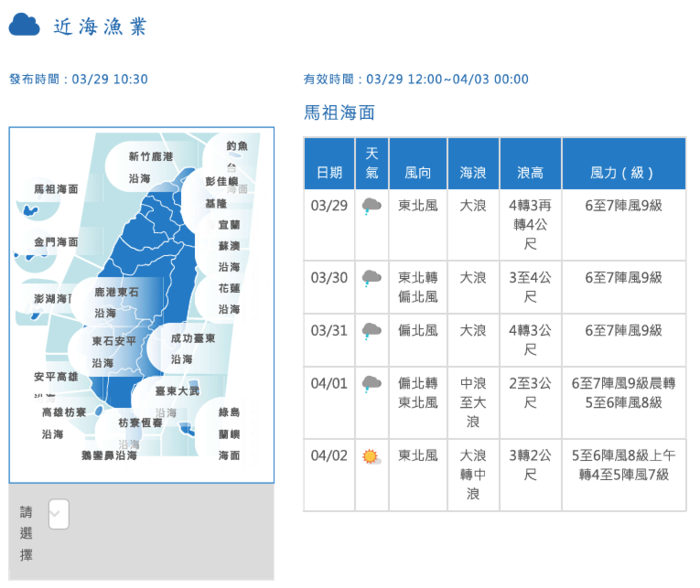
Task: Click the rain cloud icon for 03/31
Action: click(371, 331)
